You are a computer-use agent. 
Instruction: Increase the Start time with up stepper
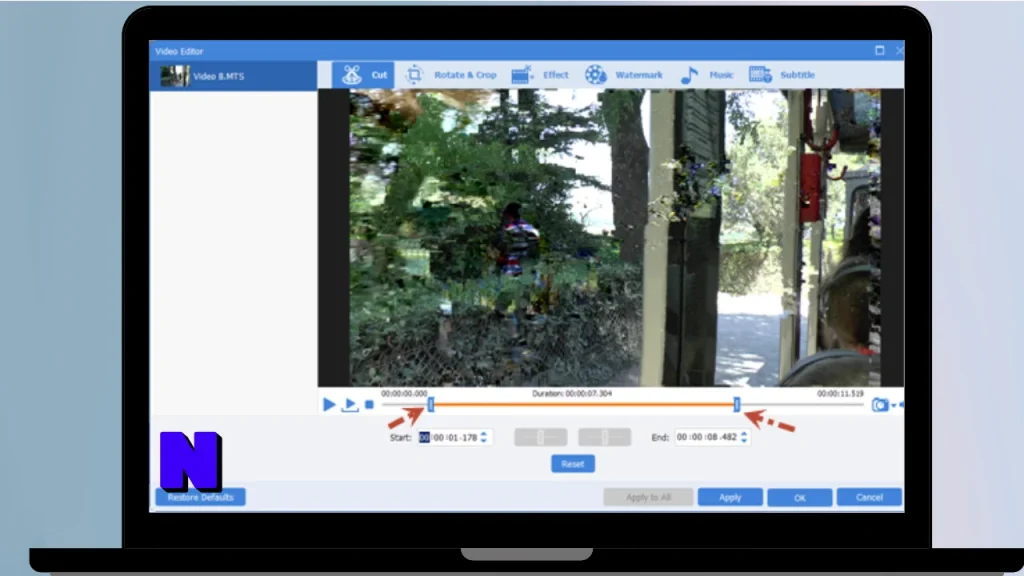pos(484,434)
